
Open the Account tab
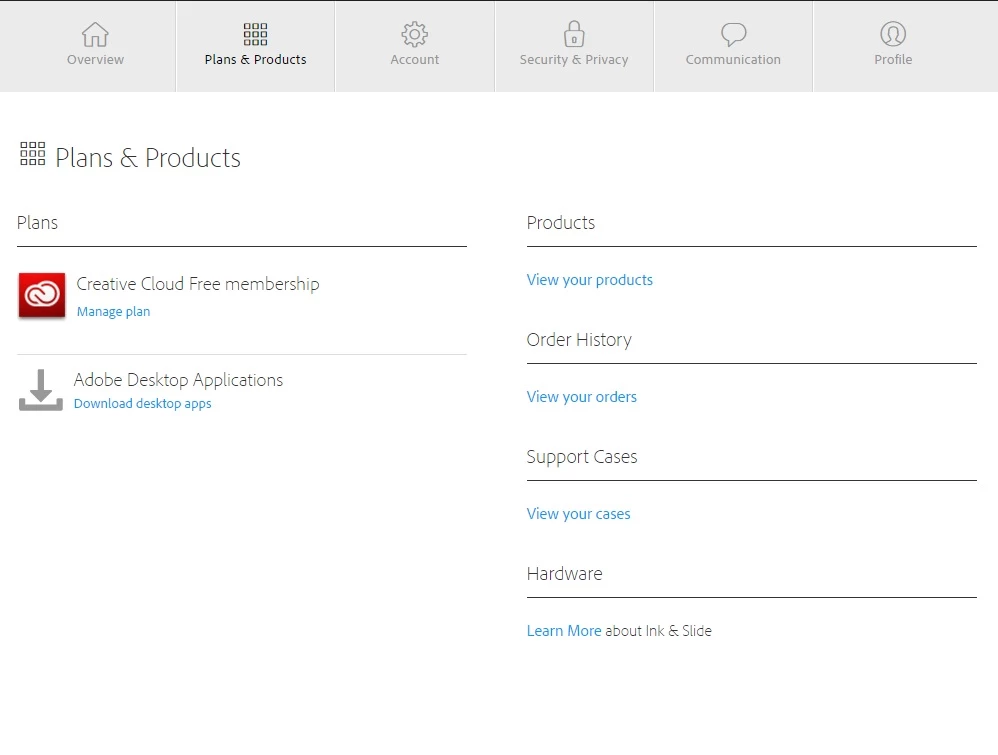pyautogui.click(x=414, y=60)
